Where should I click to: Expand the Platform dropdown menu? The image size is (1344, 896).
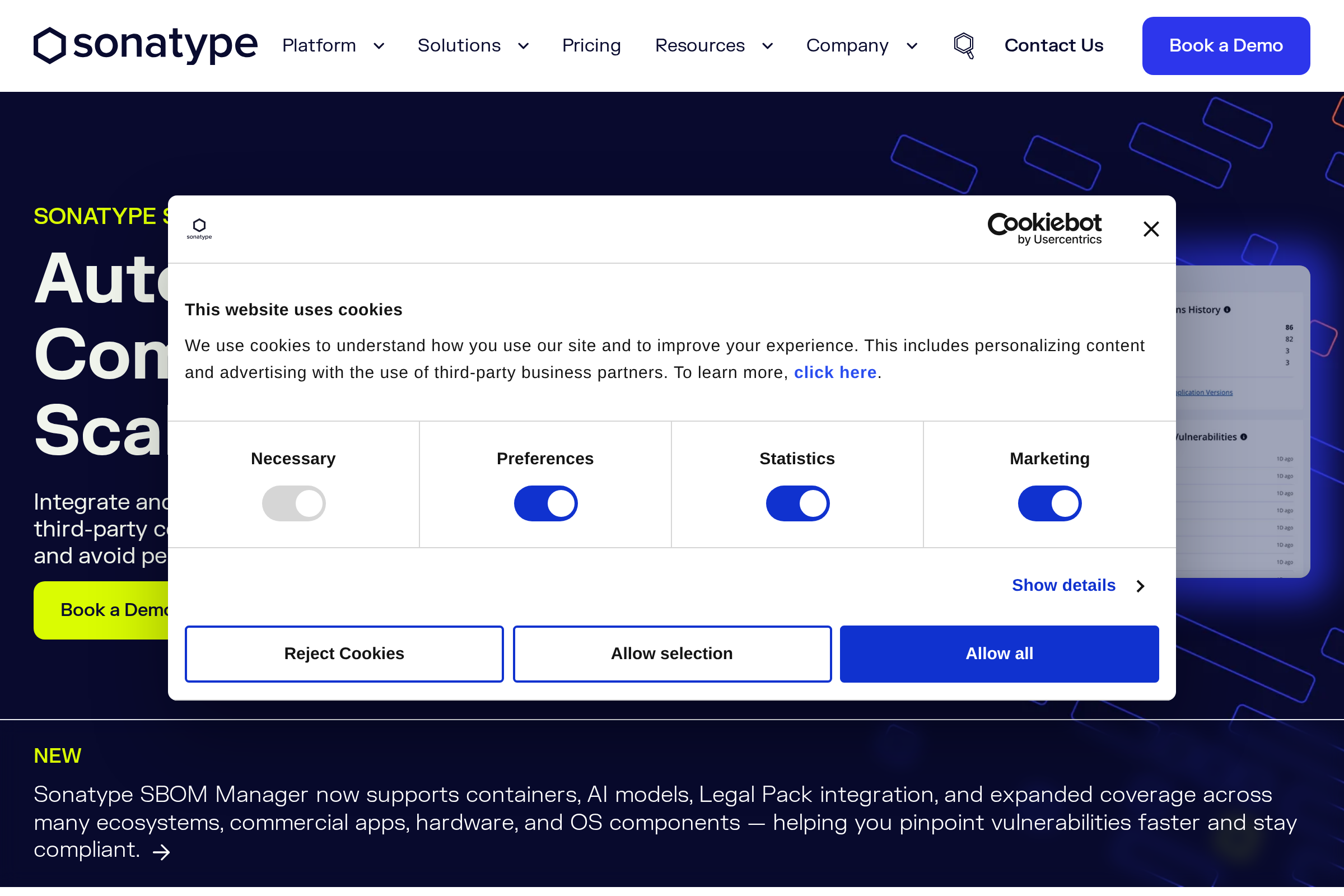tap(333, 45)
